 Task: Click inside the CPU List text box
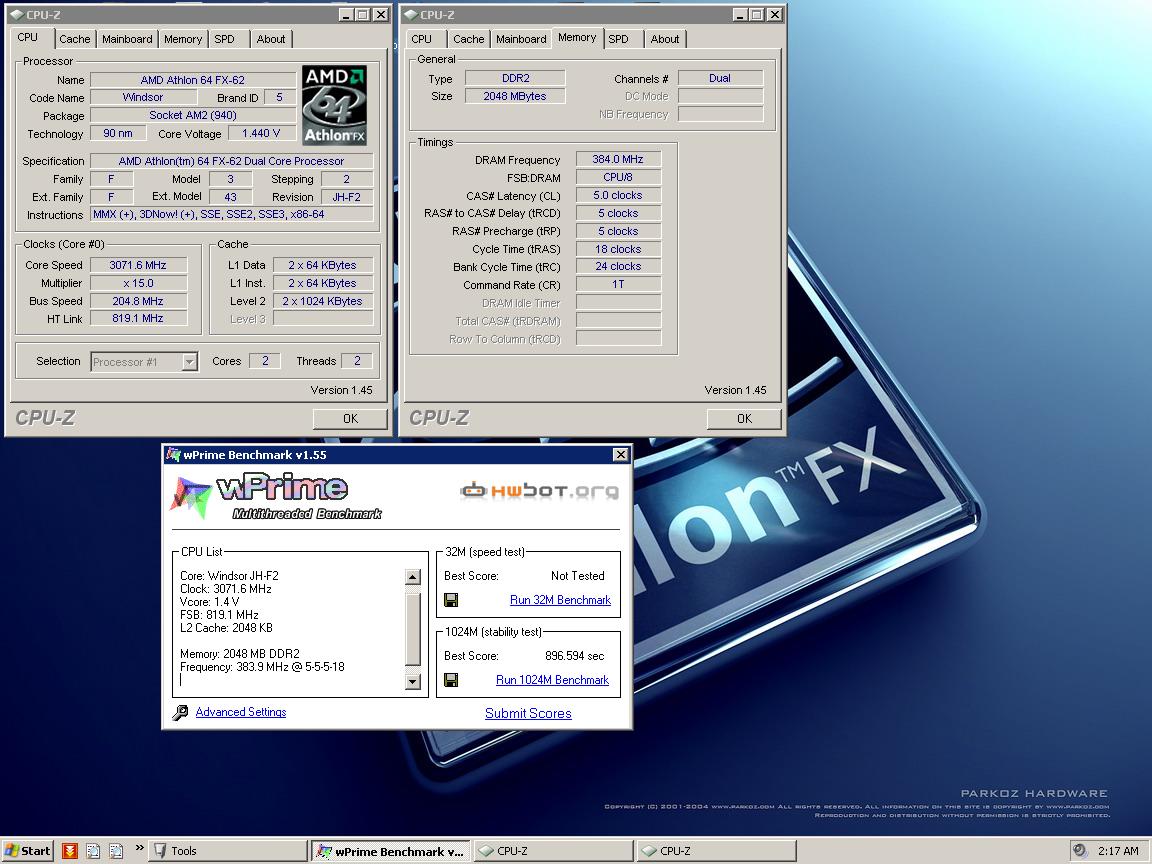pos(289,629)
